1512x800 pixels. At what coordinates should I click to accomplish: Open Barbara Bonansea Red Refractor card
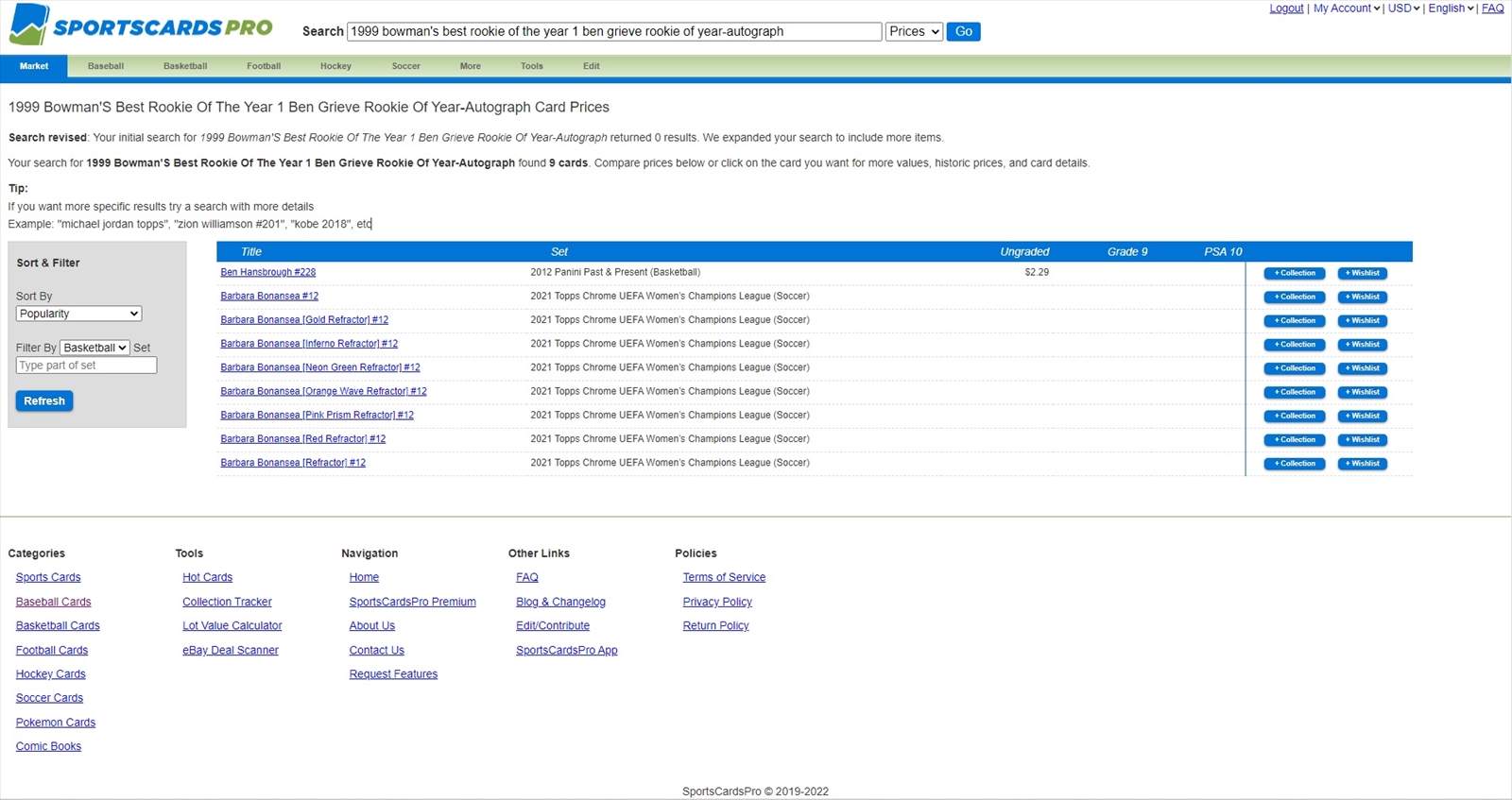point(303,439)
